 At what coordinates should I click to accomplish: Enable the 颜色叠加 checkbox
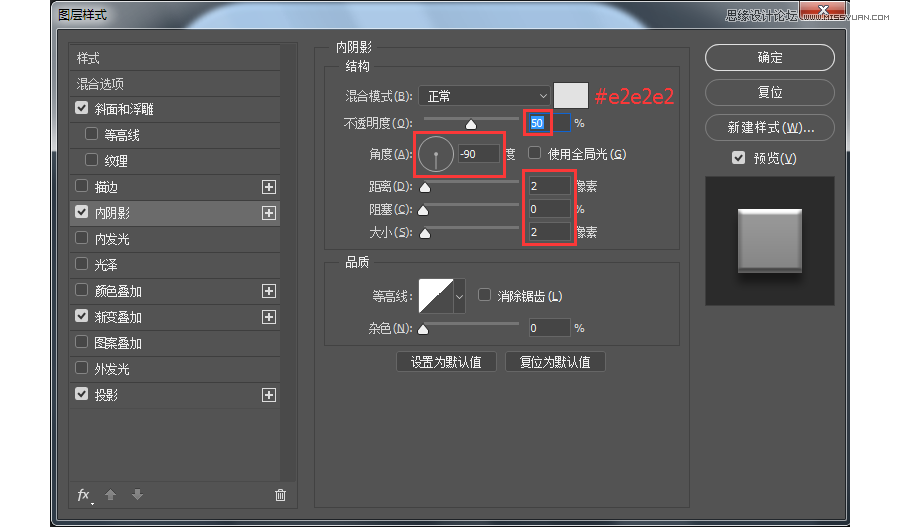point(82,290)
